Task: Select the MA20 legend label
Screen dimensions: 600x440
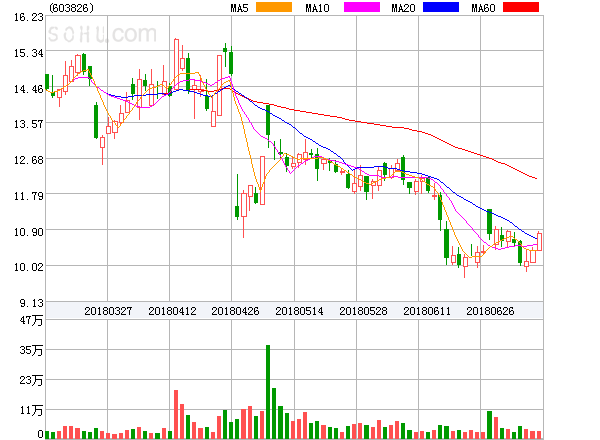Action: [x=403, y=8]
